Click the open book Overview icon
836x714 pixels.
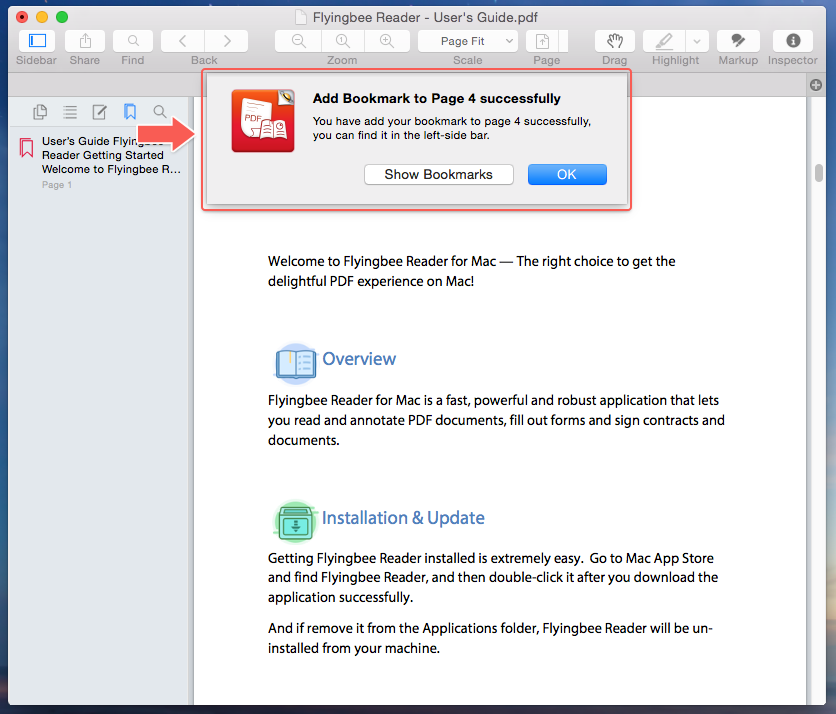(x=295, y=364)
